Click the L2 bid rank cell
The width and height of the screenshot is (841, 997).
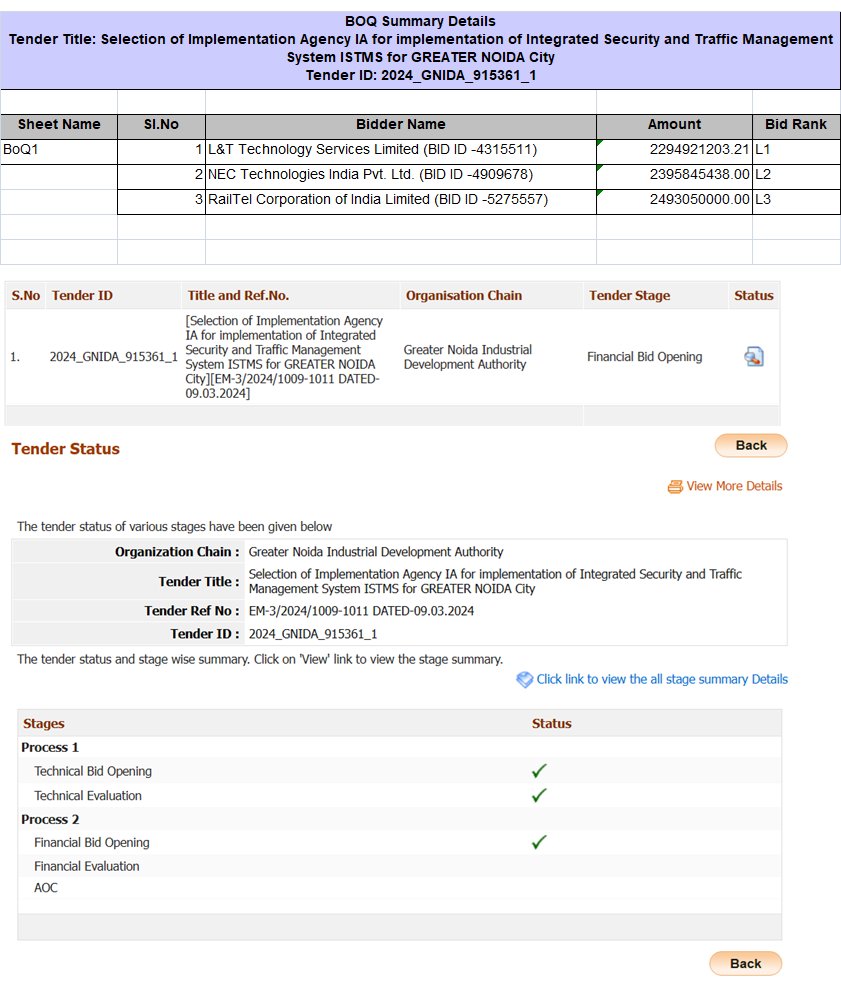click(796, 177)
